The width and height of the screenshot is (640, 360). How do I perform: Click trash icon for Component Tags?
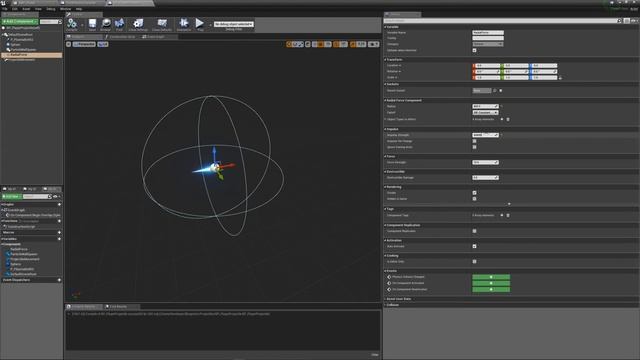point(508,215)
